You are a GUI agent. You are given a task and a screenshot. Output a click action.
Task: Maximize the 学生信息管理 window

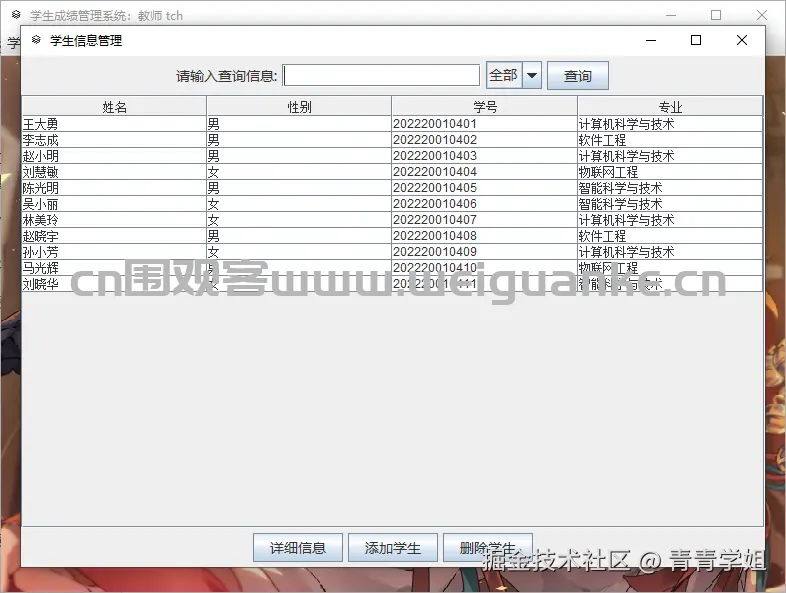coord(696,40)
